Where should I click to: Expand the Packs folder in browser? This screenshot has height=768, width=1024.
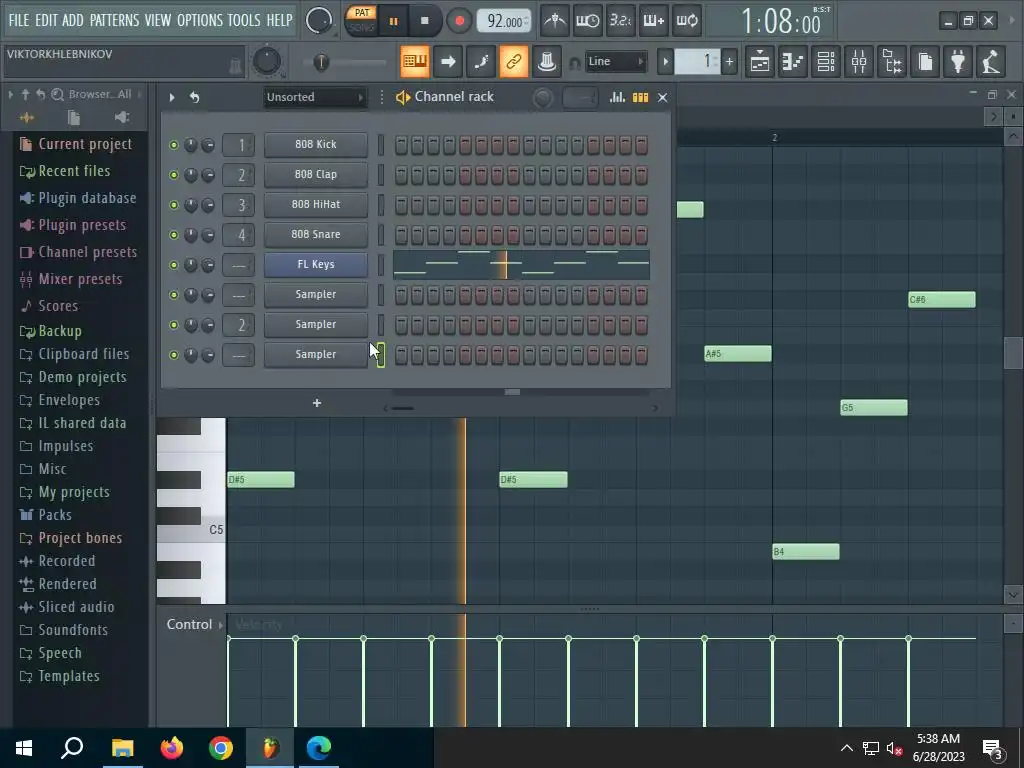pos(46,515)
